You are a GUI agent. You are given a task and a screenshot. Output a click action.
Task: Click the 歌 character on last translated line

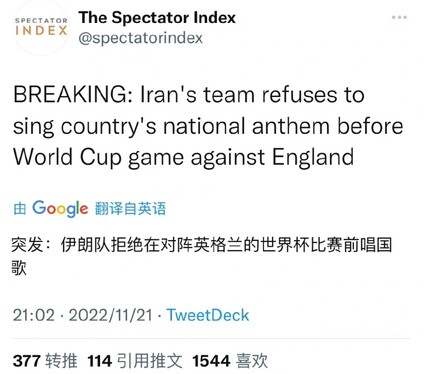pyautogui.click(x=19, y=268)
